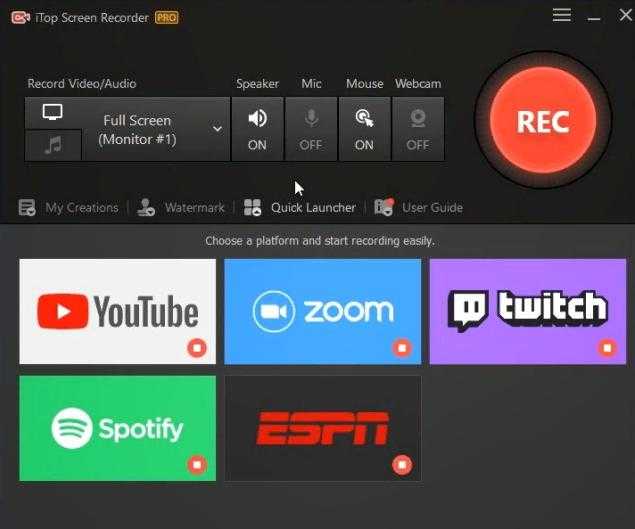Viewport: 635px width, 529px height.
Task: Click the PRO badge in title bar
Action: tap(166, 17)
